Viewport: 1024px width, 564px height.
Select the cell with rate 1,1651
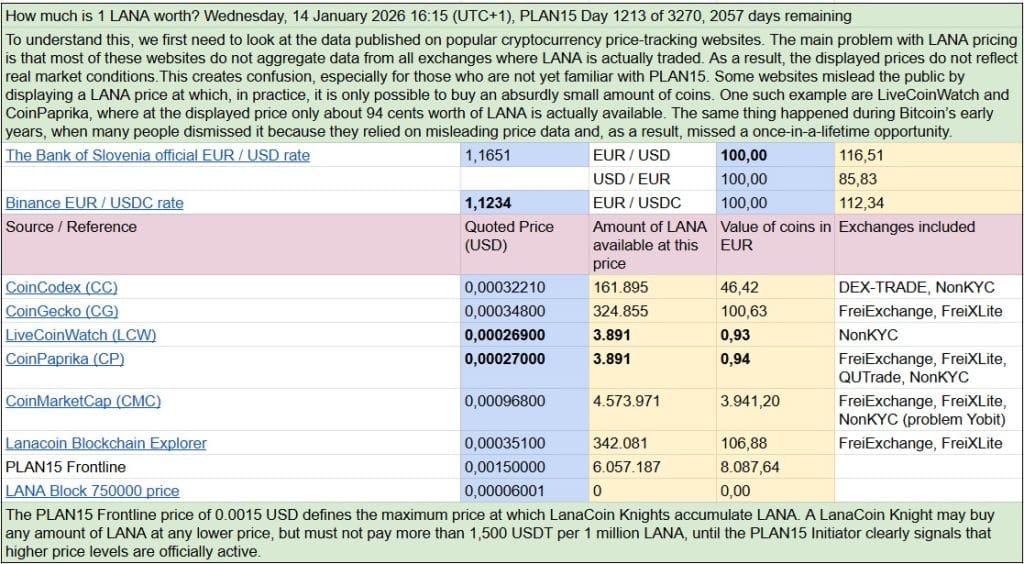click(486, 155)
